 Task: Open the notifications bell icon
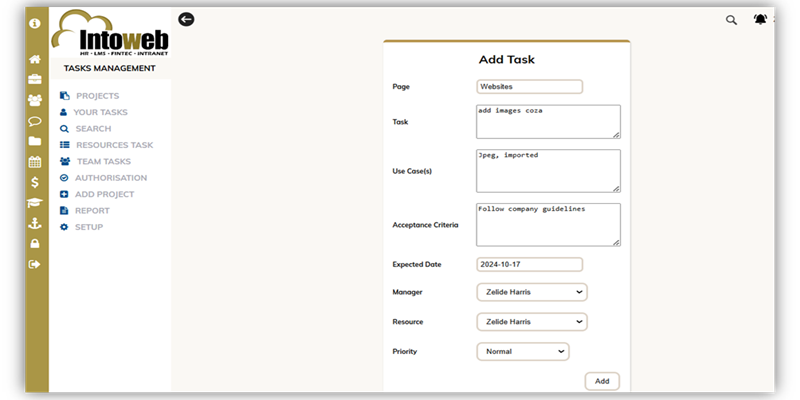click(x=760, y=19)
